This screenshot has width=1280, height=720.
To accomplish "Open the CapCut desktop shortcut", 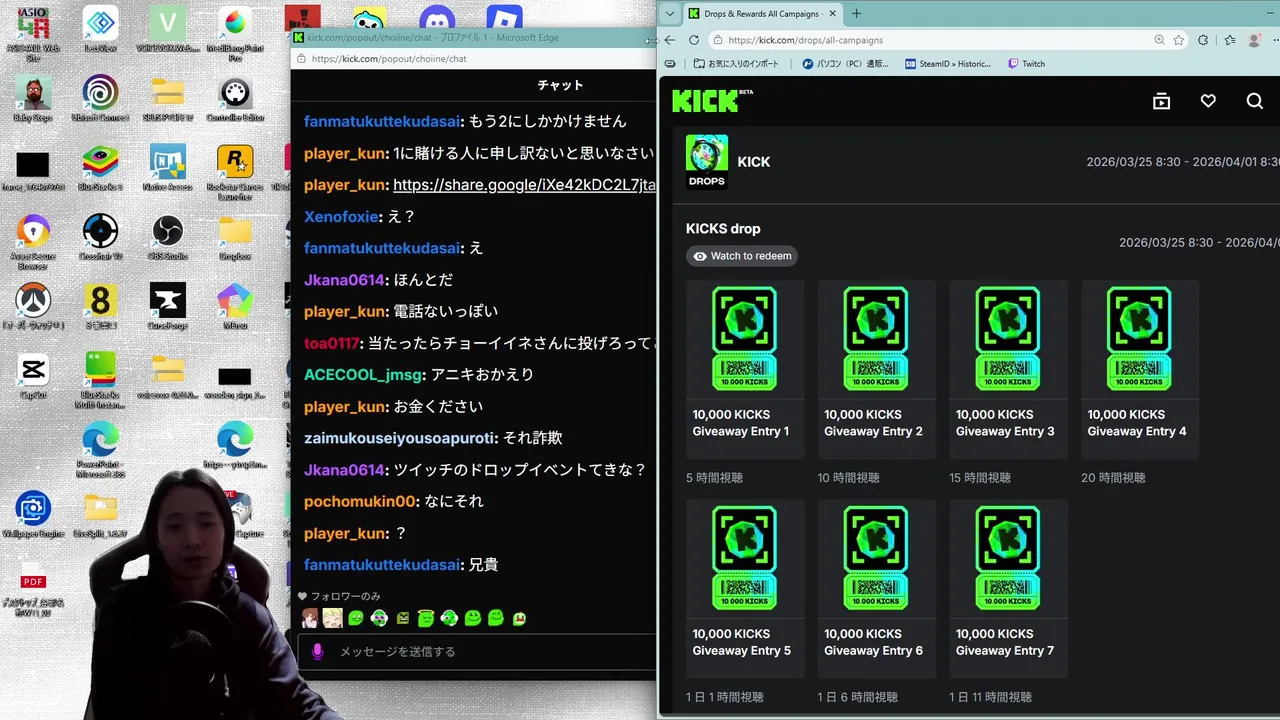I will 33,377.
